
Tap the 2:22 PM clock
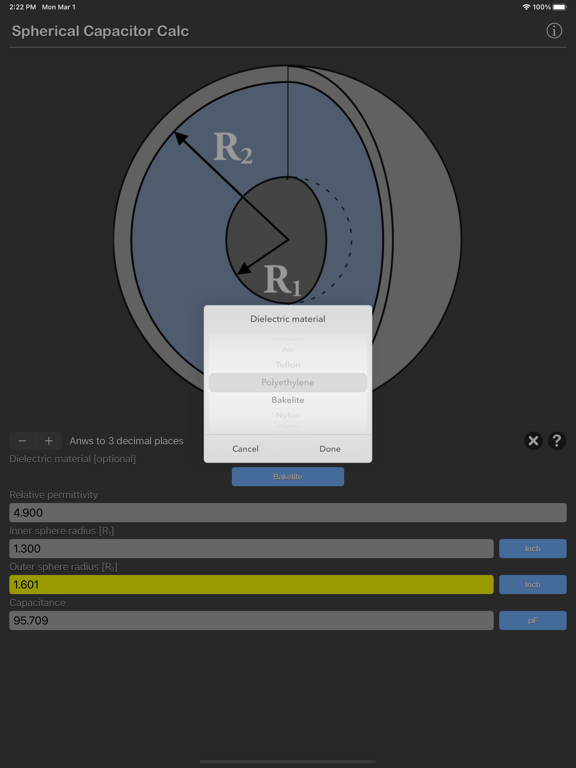click(23, 7)
